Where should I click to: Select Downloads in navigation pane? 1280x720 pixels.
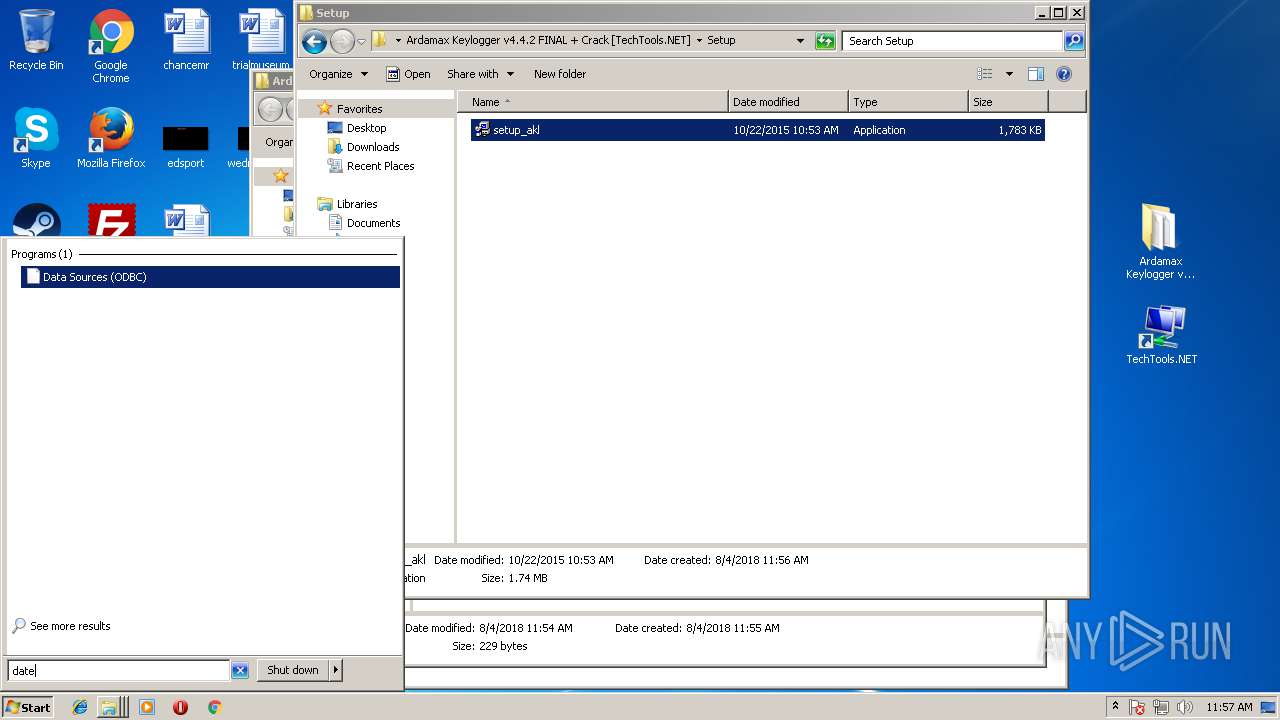tap(373, 147)
